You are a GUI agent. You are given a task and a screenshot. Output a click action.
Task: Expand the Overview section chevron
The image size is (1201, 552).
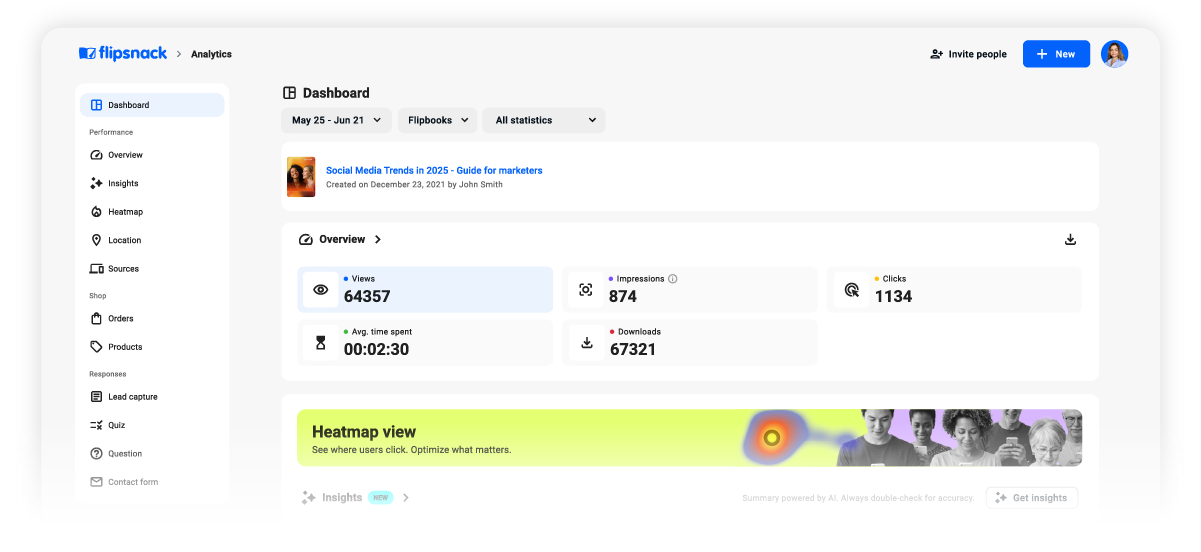[x=378, y=240]
